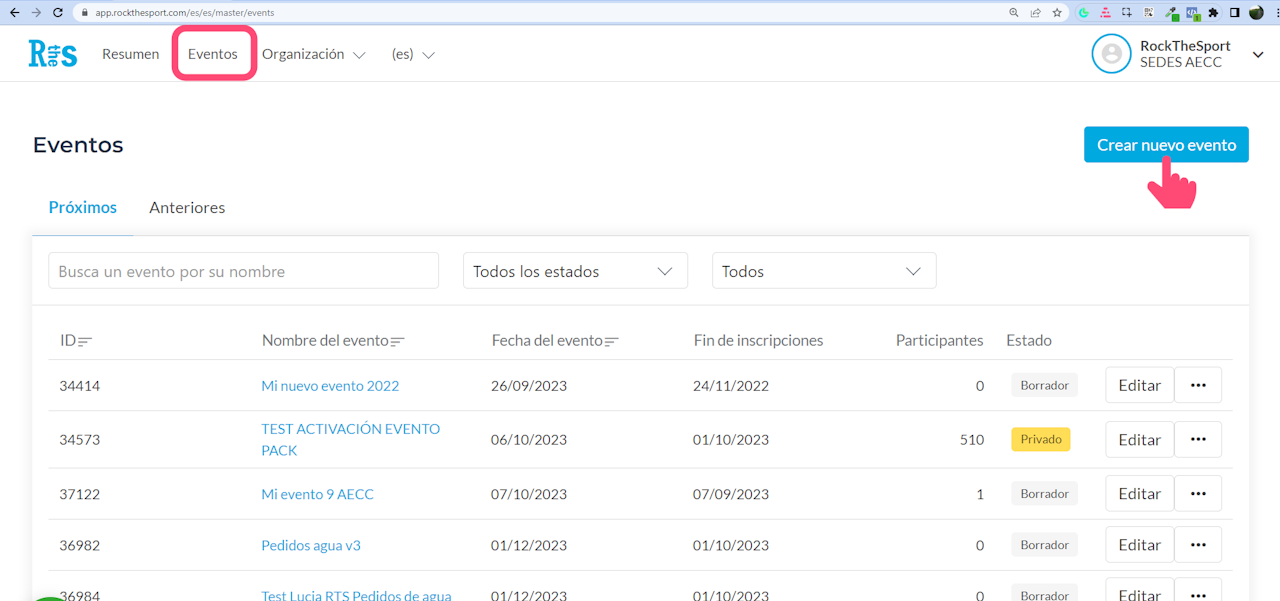1280x601 pixels.
Task: Click the Estado column header
Action: tap(1029, 341)
